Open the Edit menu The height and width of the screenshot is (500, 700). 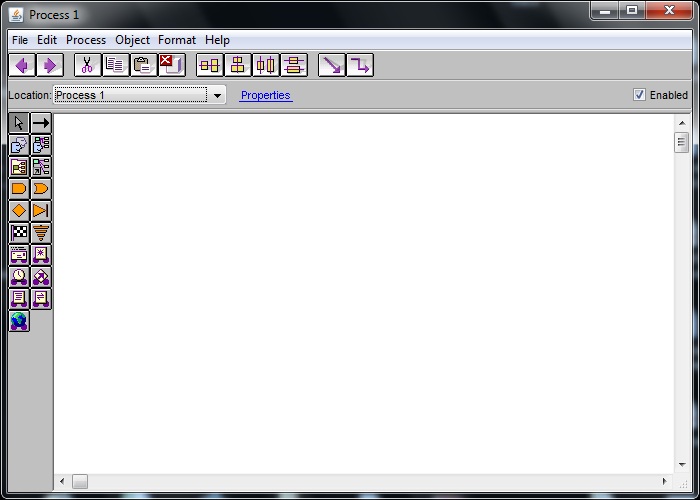pyautogui.click(x=47, y=40)
